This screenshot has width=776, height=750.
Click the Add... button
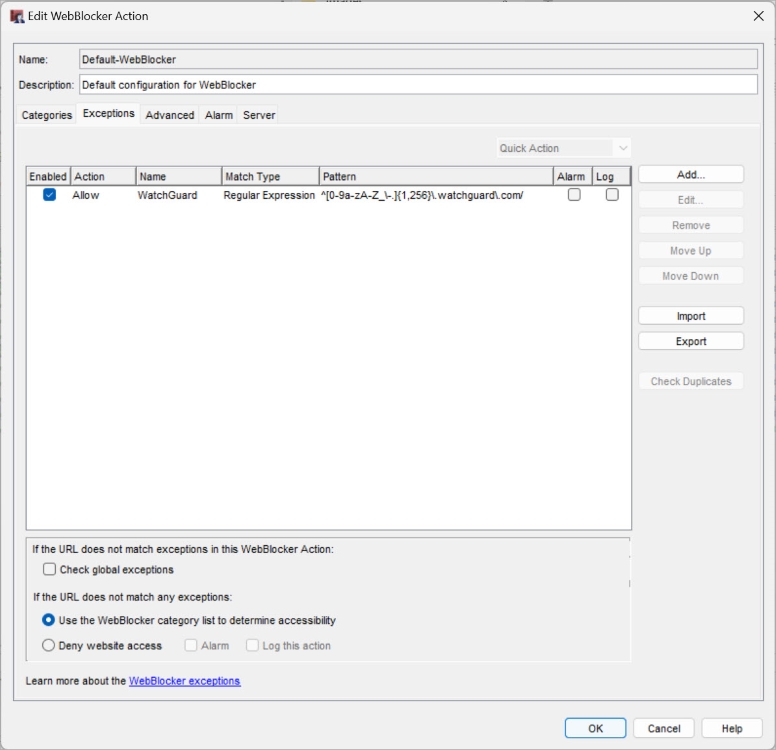(x=691, y=174)
